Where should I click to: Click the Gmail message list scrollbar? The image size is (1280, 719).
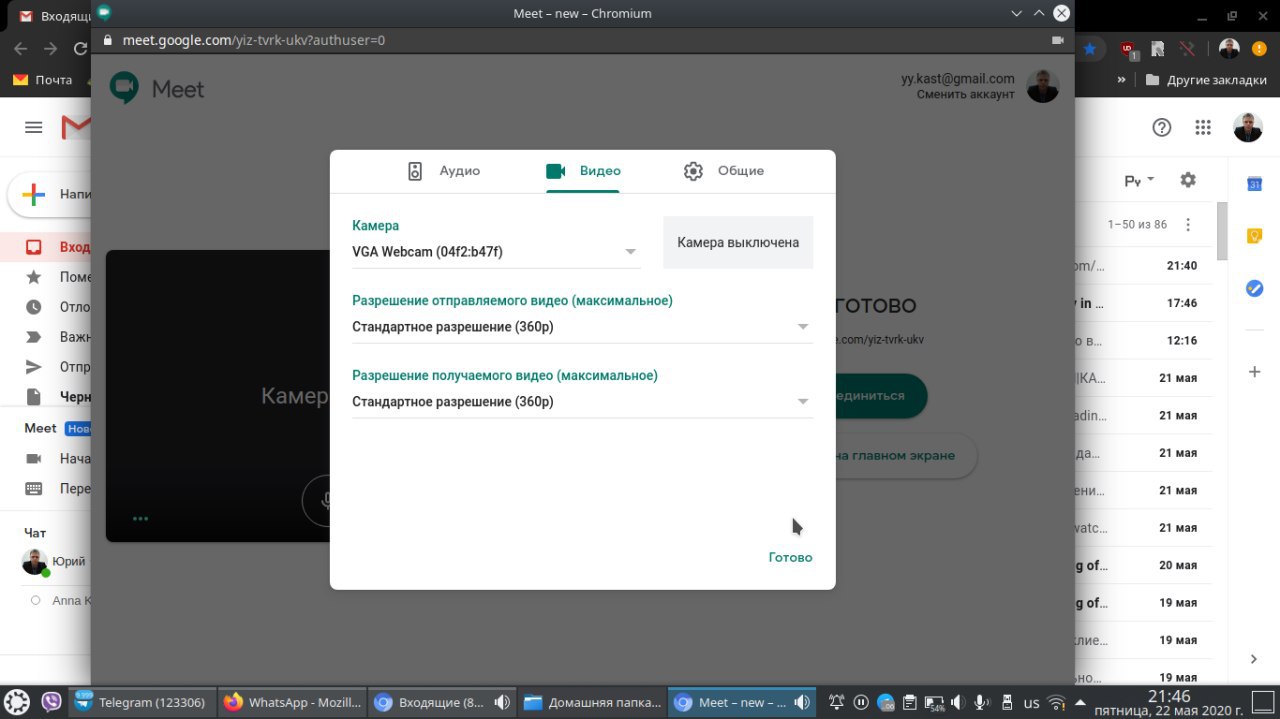pos(1221,230)
